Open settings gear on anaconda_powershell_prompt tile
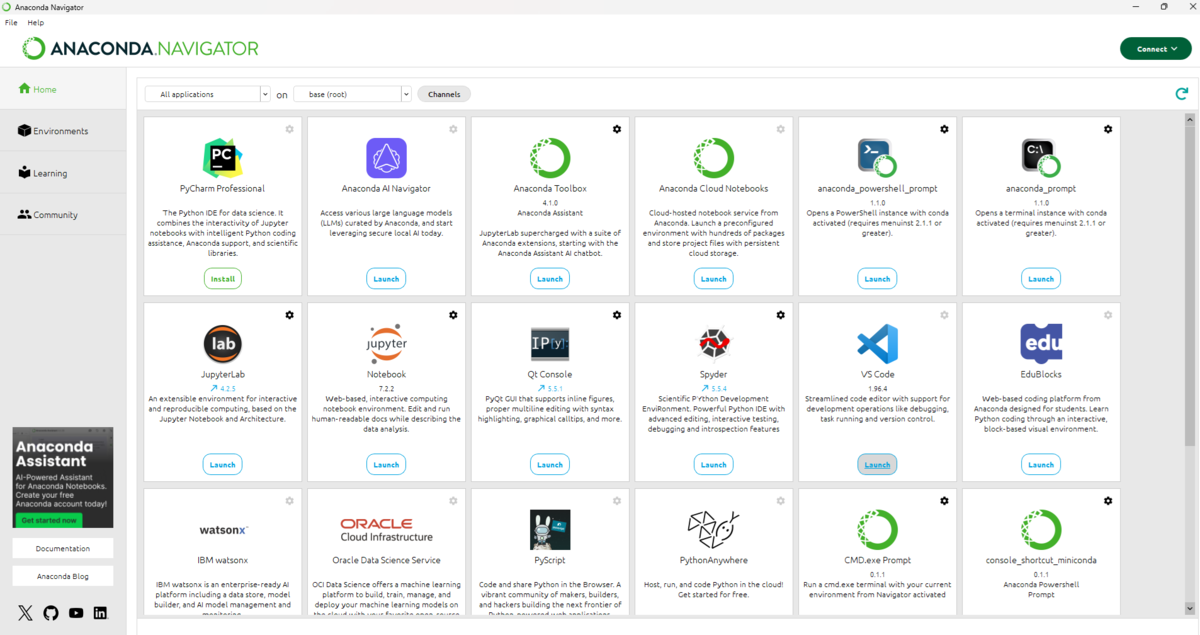This screenshot has width=1200, height=635. coord(944,129)
